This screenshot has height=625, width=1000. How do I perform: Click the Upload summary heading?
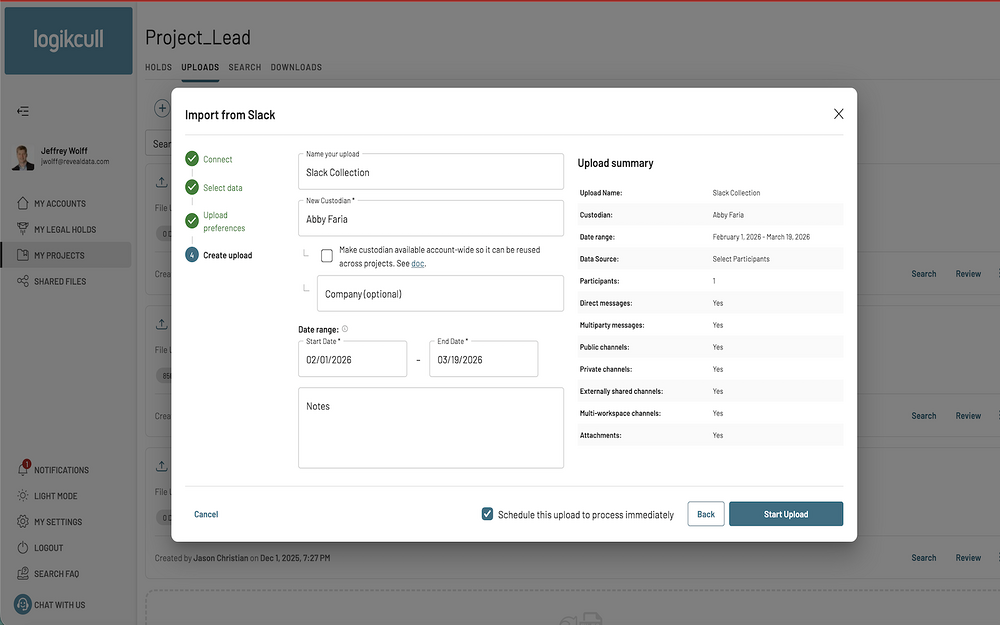pos(615,163)
